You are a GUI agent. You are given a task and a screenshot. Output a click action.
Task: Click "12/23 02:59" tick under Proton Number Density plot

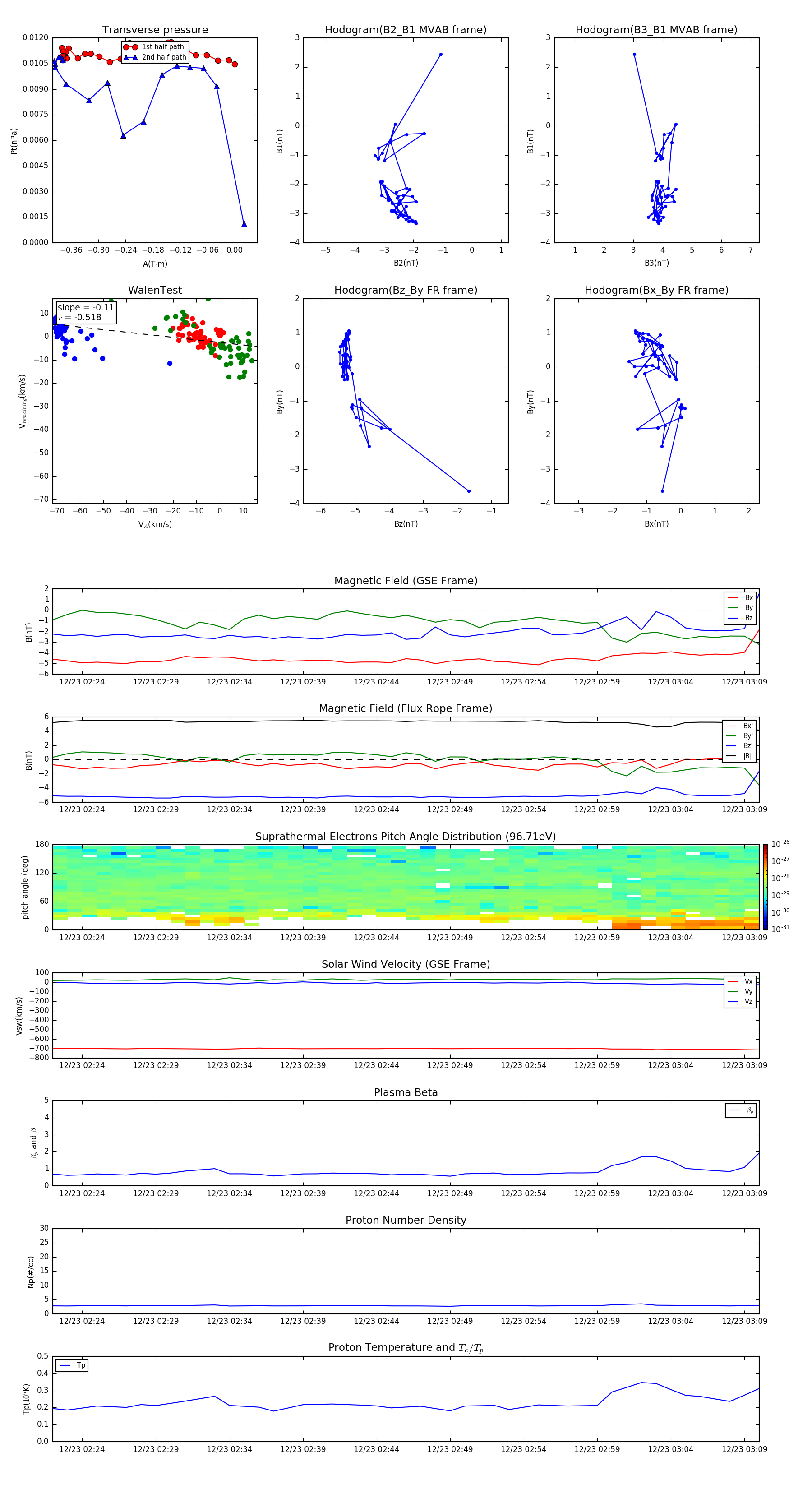(597, 1321)
